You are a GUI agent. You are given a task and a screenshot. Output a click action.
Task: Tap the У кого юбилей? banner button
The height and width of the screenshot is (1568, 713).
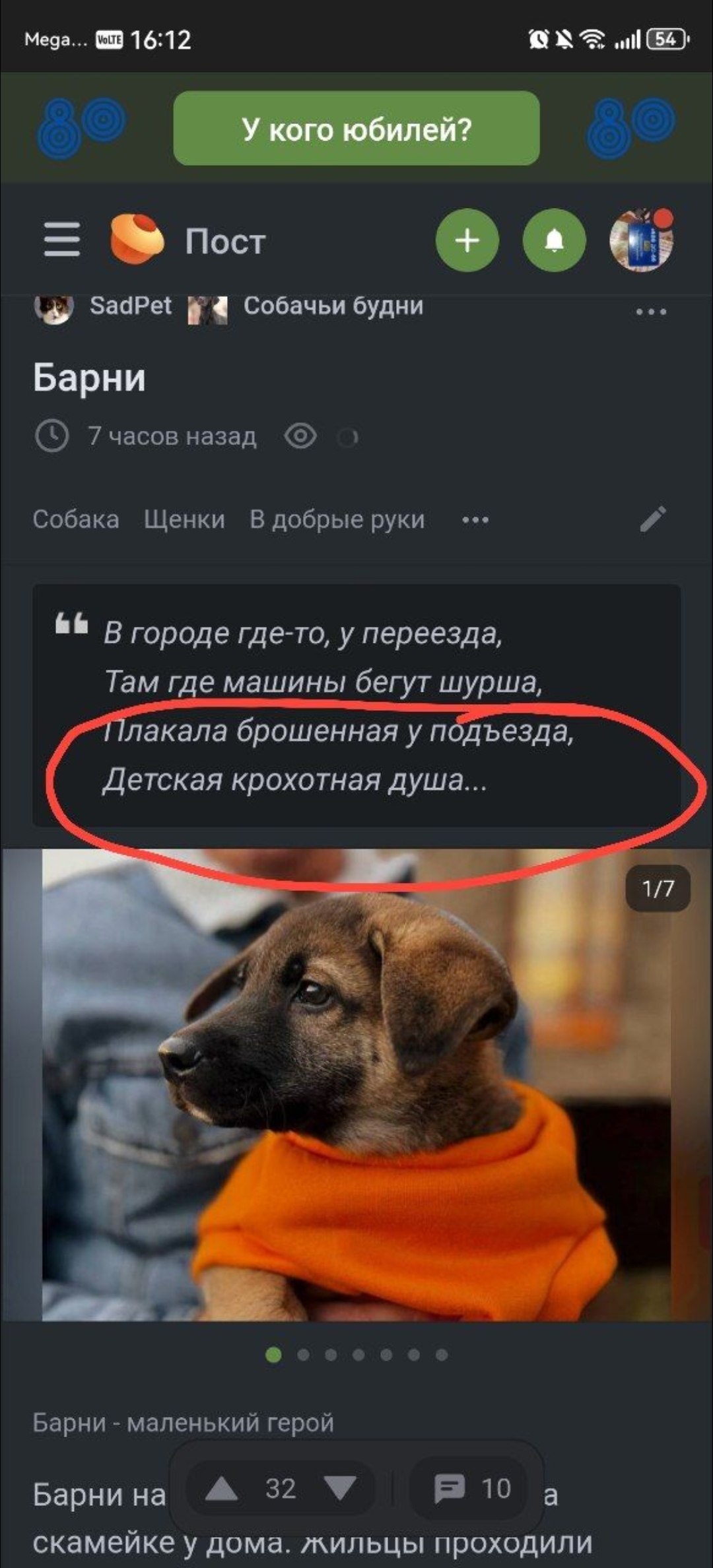pyautogui.click(x=356, y=128)
